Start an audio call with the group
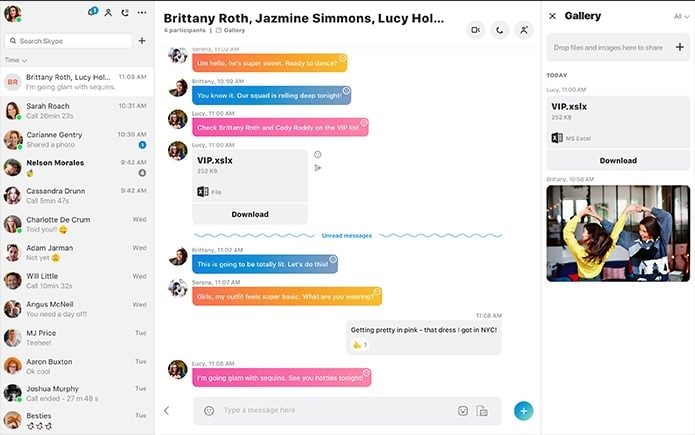This screenshot has height=435, width=695. point(500,30)
